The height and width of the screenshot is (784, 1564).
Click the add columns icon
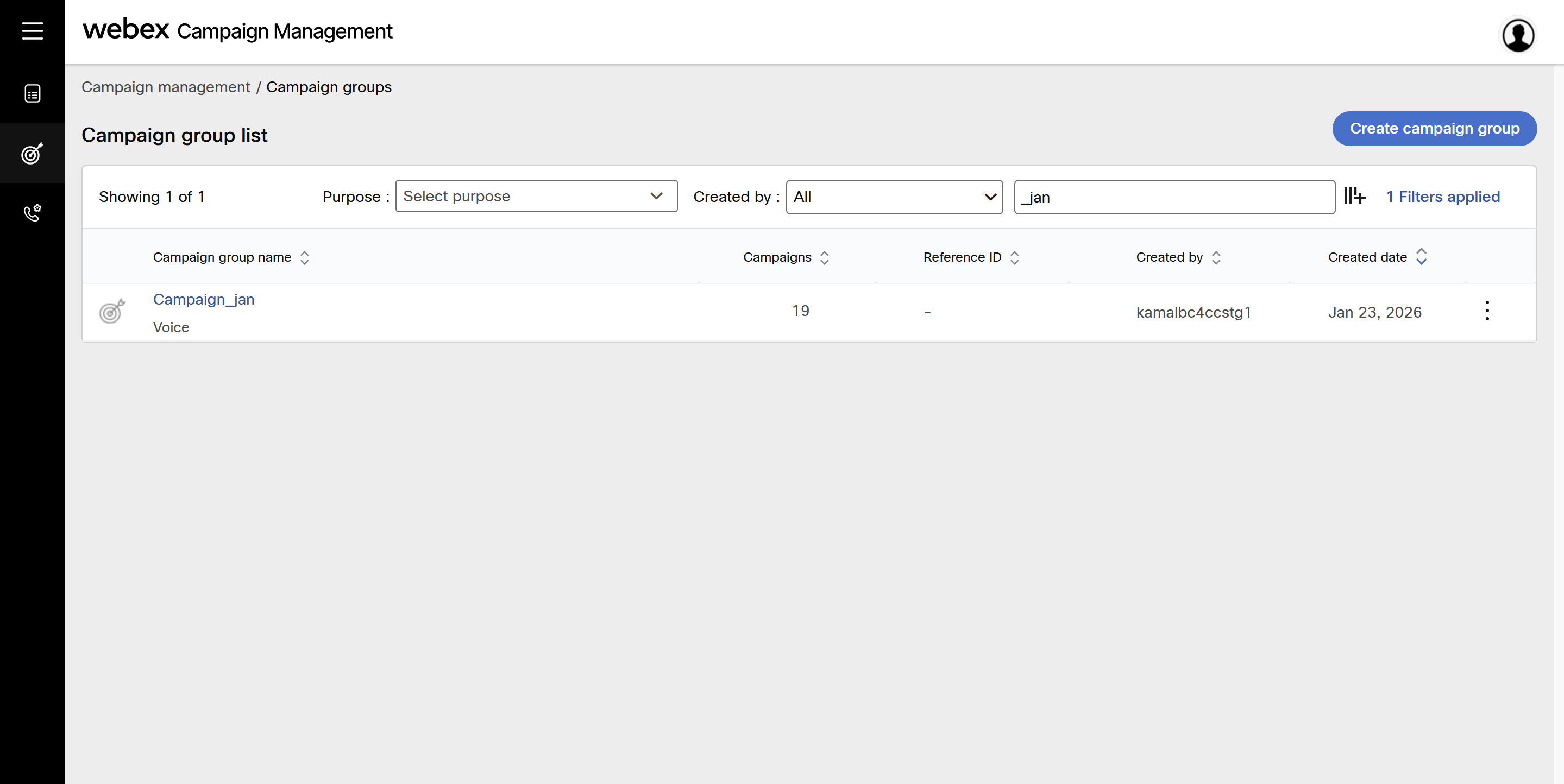tap(1354, 196)
